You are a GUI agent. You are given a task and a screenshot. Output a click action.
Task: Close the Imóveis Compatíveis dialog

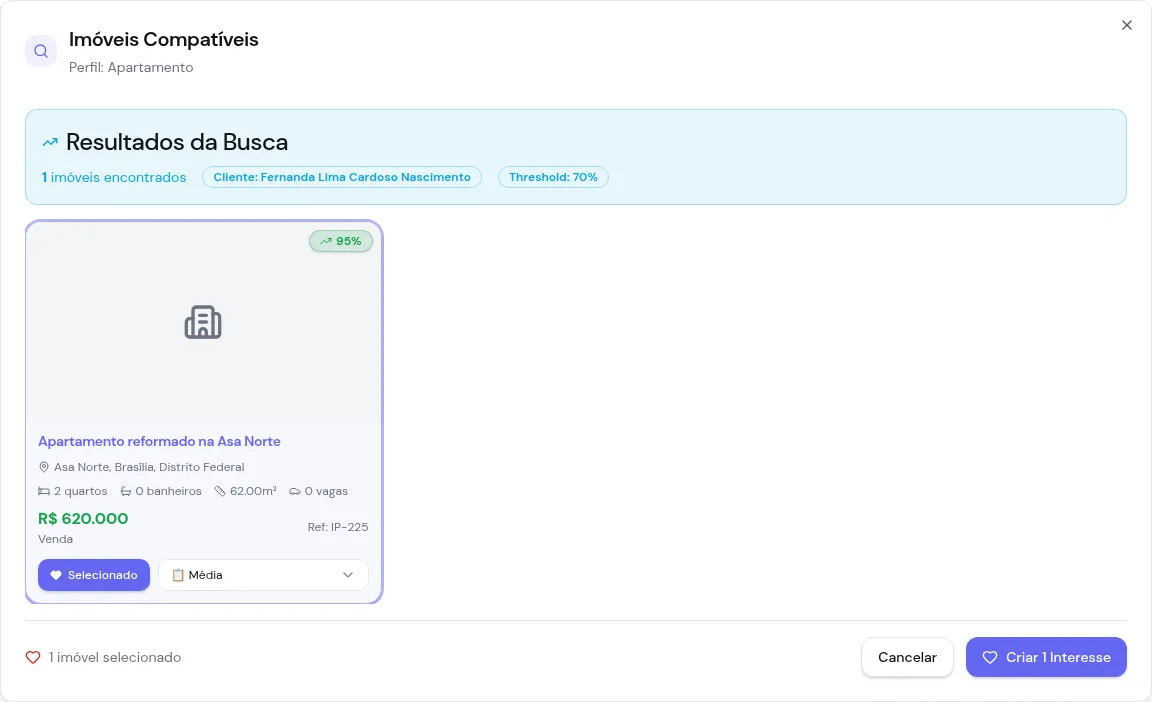(1126, 25)
